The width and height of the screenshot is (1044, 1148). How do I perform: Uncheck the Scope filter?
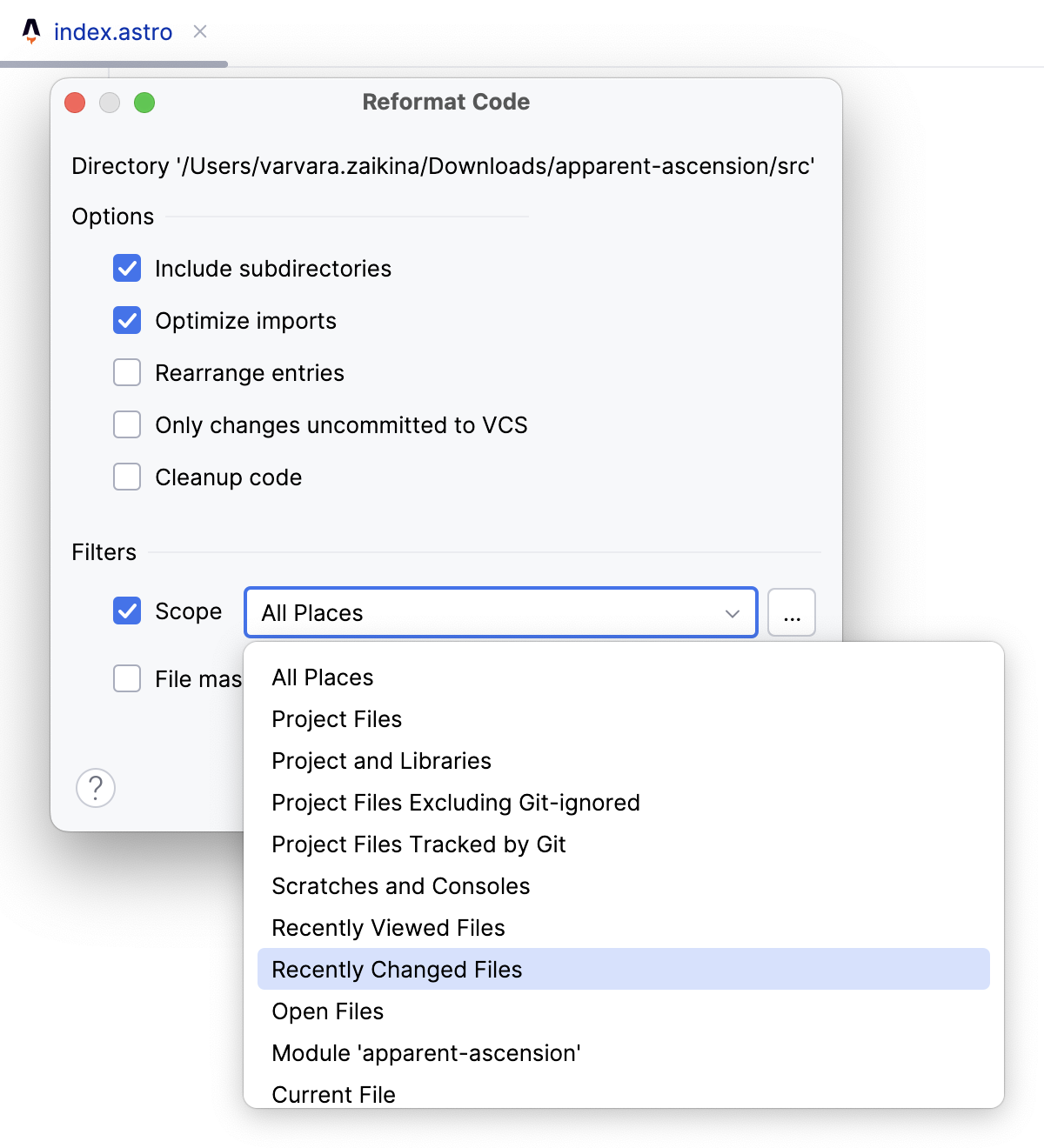(x=127, y=611)
